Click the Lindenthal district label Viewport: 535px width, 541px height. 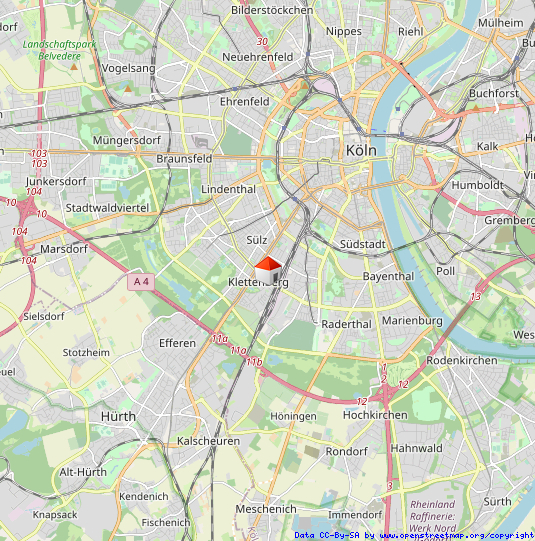[x=228, y=189]
